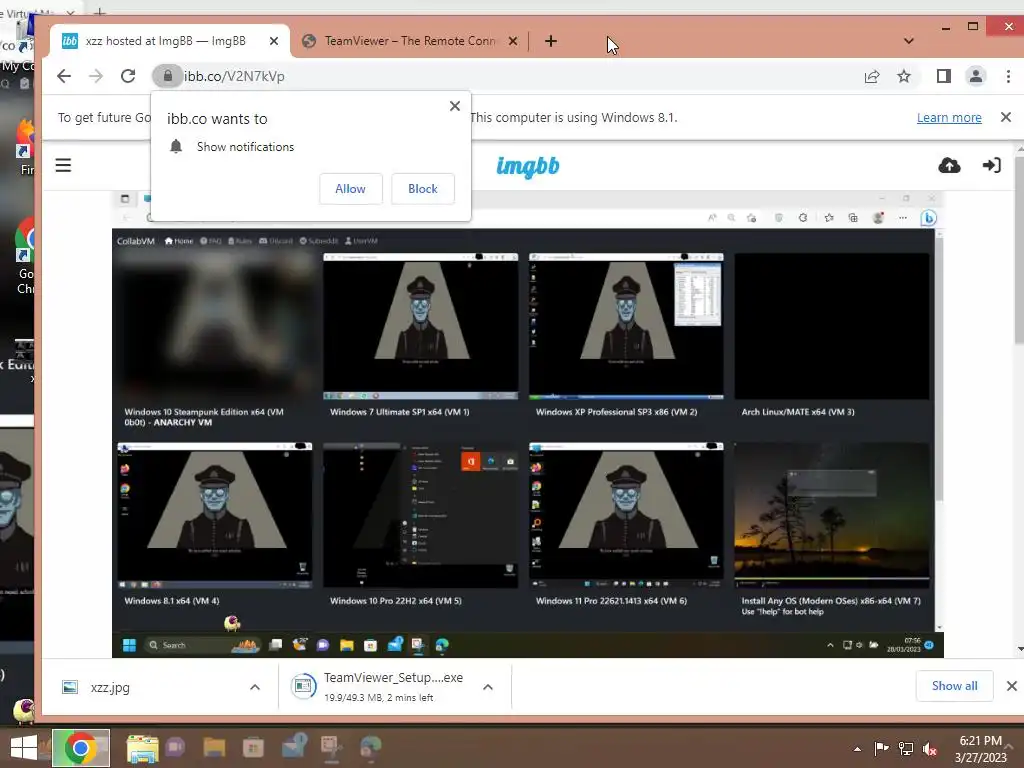Close the downloads bar
Screen dimensions: 1024x768
(x=1012, y=686)
